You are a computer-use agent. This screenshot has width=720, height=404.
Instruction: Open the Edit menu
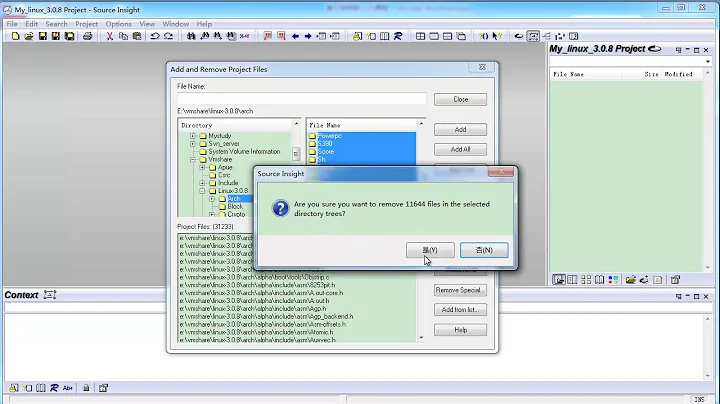pos(31,24)
